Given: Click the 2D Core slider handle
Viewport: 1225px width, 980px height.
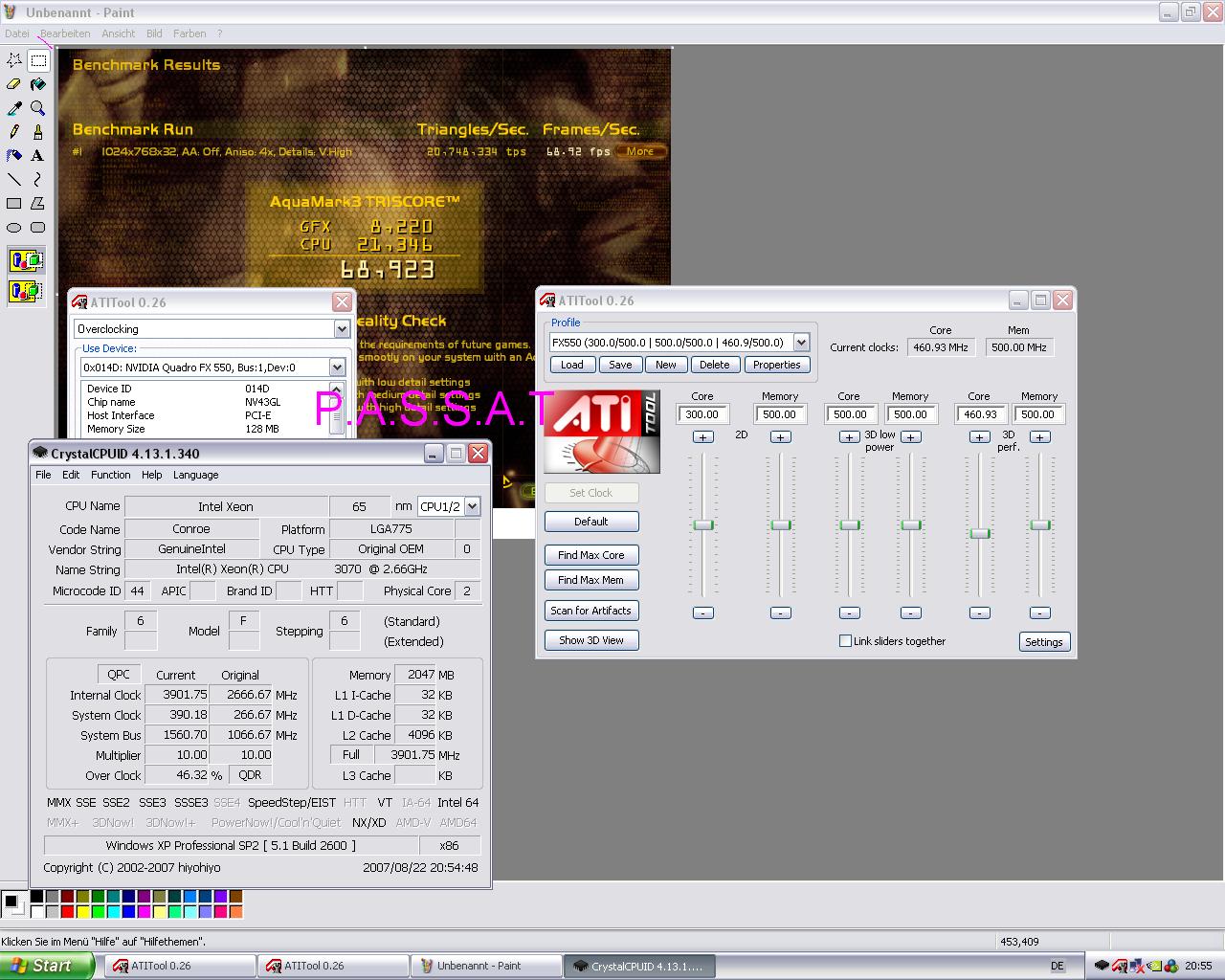Looking at the screenshot, I should click(703, 524).
